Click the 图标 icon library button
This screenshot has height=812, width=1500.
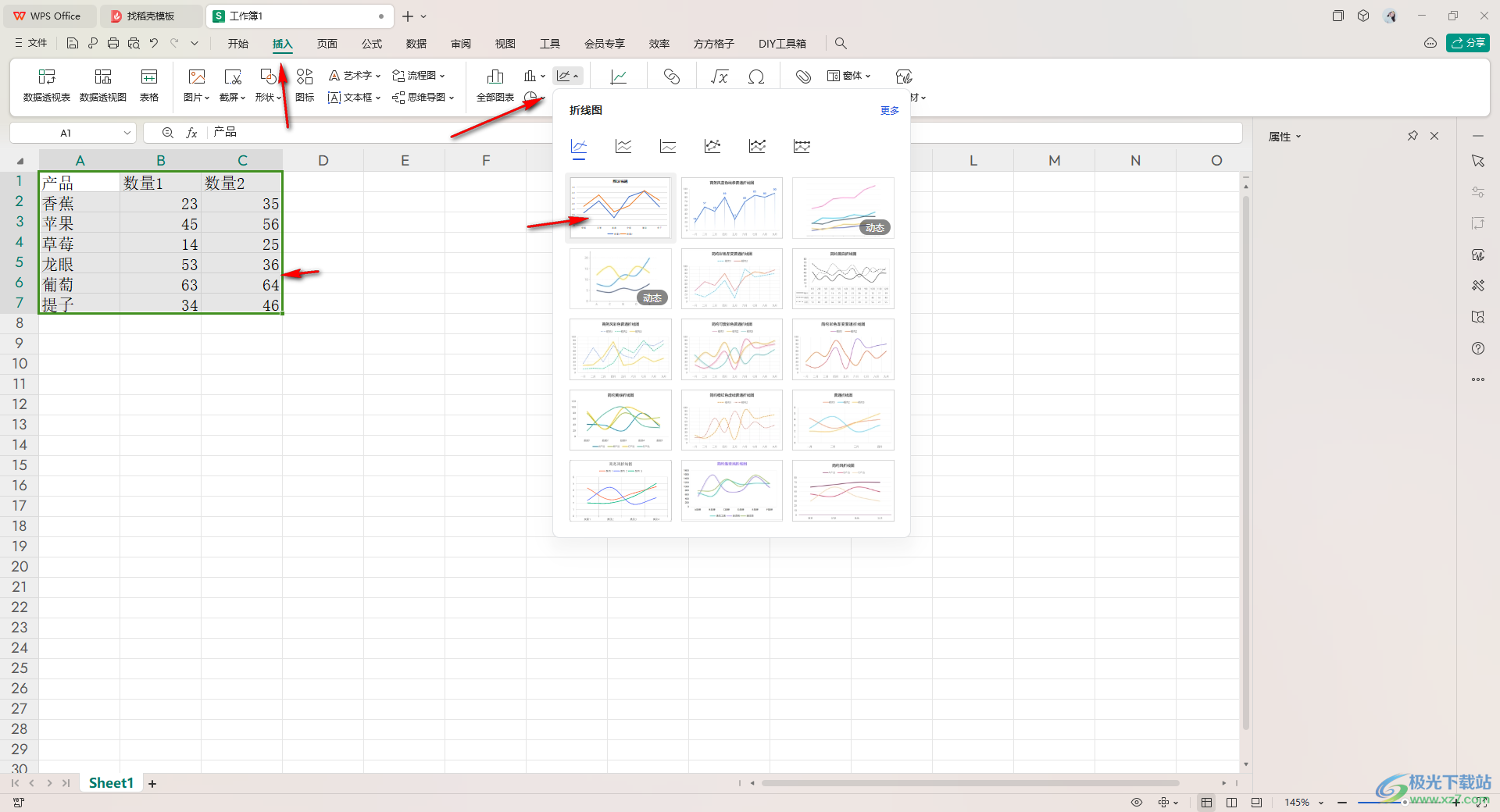pyautogui.click(x=305, y=85)
